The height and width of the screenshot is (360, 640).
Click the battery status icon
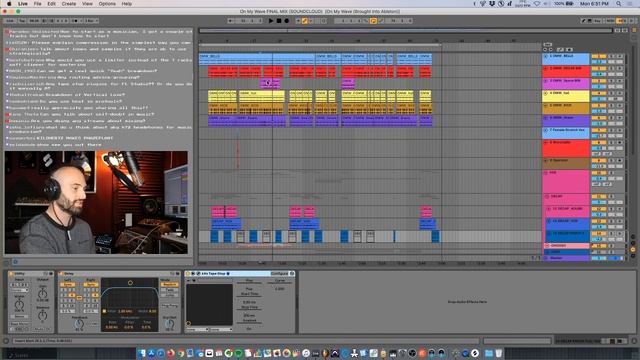click(569, 4)
